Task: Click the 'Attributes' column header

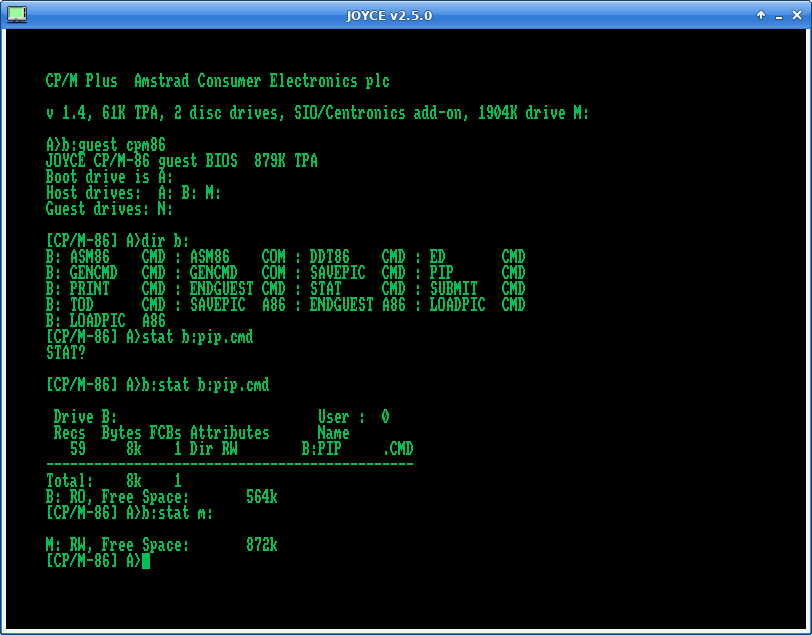Action: click(x=229, y=433)
